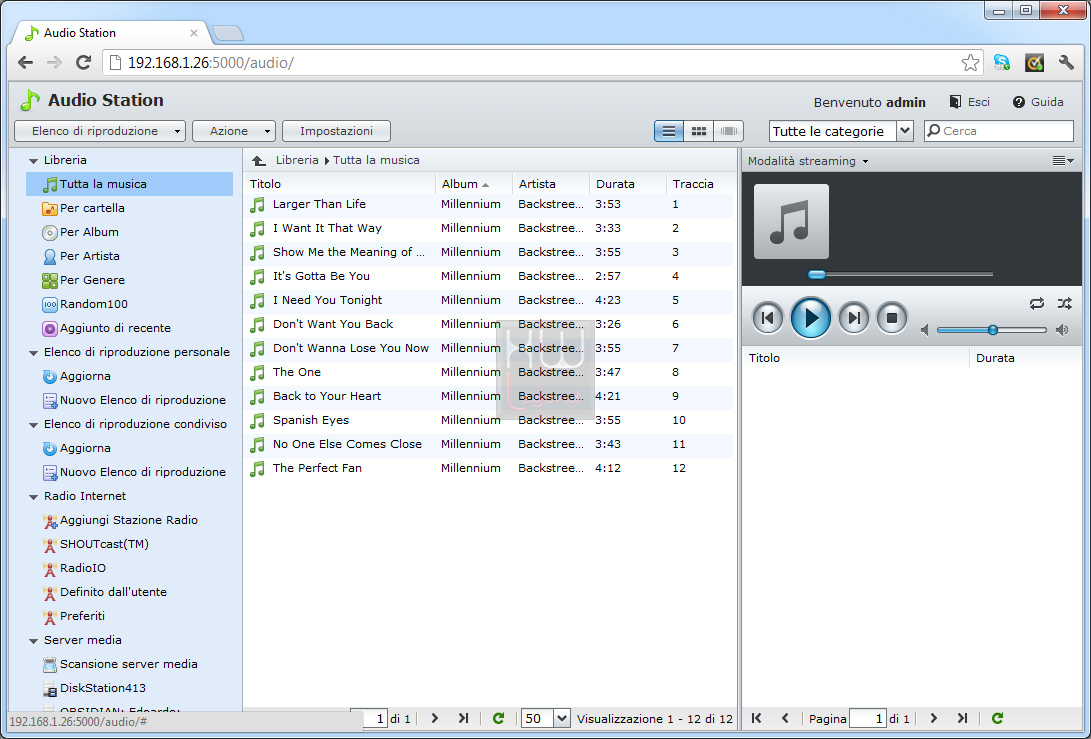Adjust the volume slider handle
Image resolution: width=1091 pixels, height=739 pixels.
point(993,330)
